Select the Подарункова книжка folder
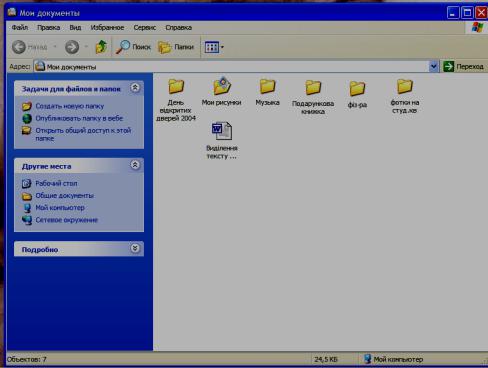 tap(313, 97)
